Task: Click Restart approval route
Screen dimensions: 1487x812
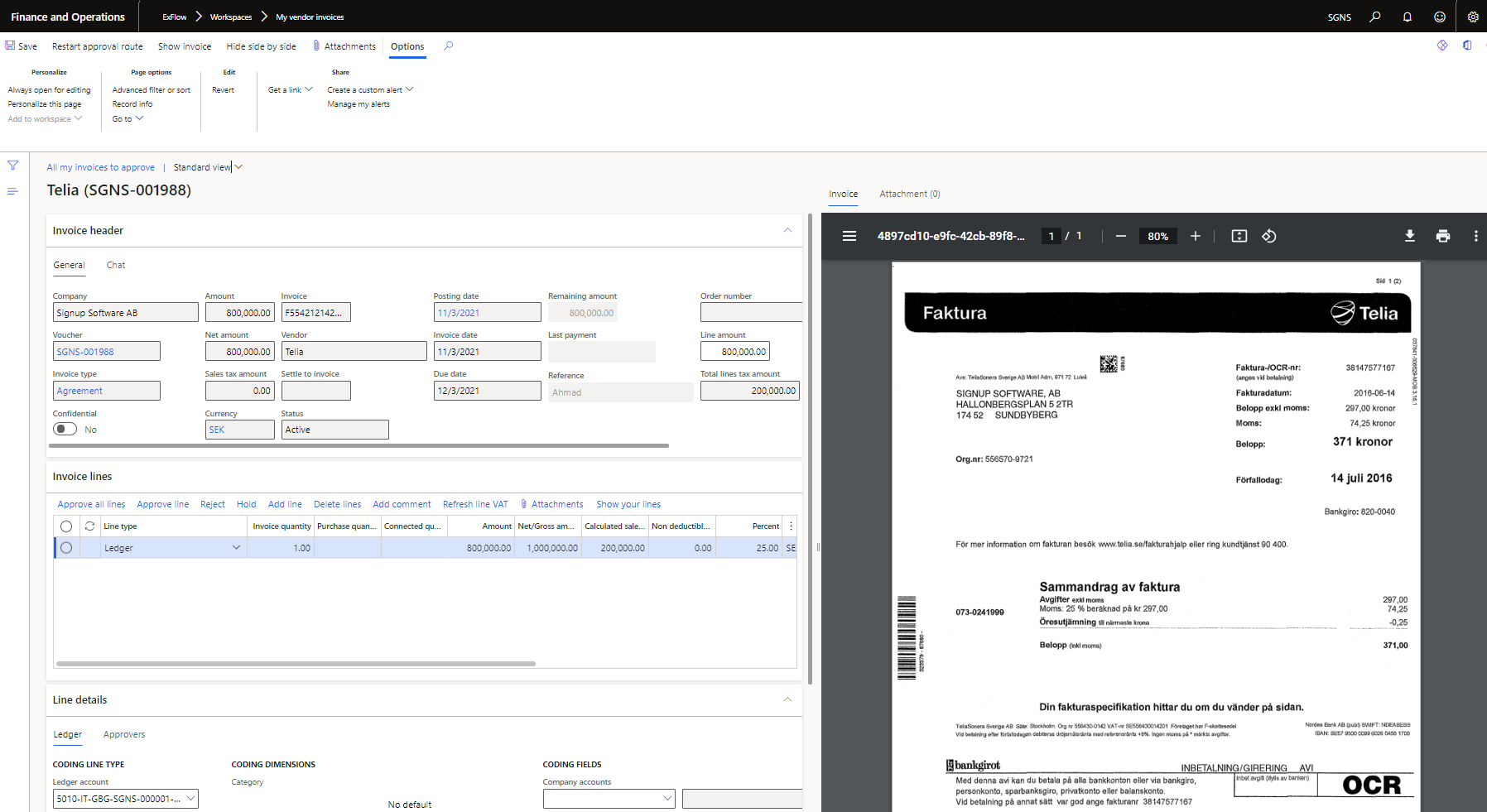Action: tap(97, 46)
